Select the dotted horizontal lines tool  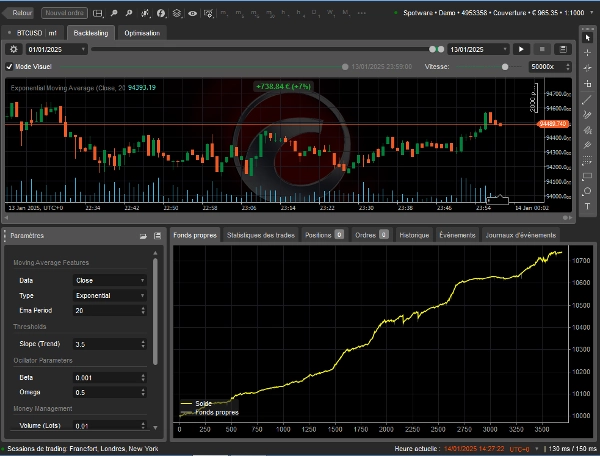[x=587, y=161]
